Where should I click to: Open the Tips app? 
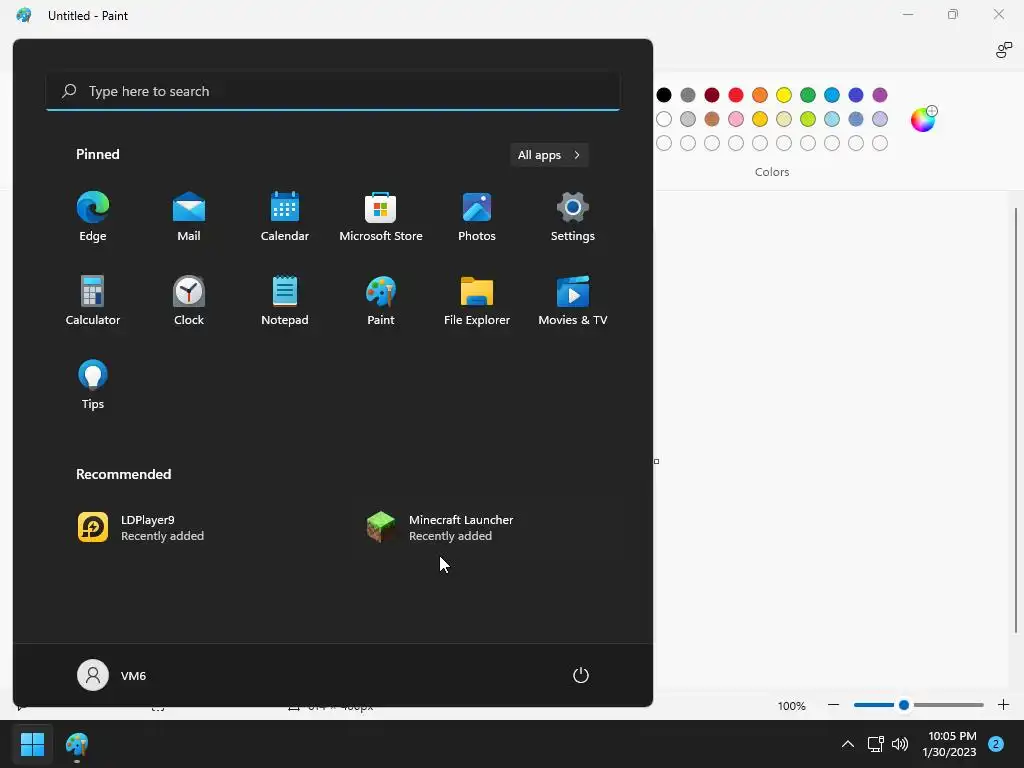point(93,385)
